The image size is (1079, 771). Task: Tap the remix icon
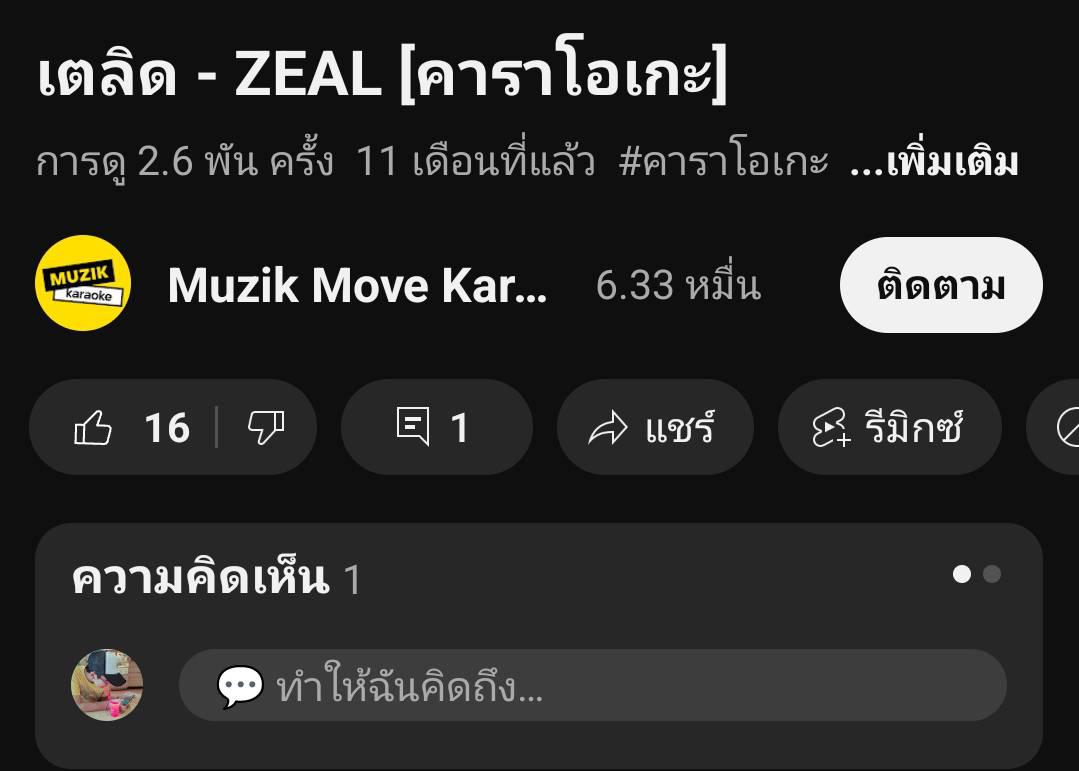(x=831, y=427)
